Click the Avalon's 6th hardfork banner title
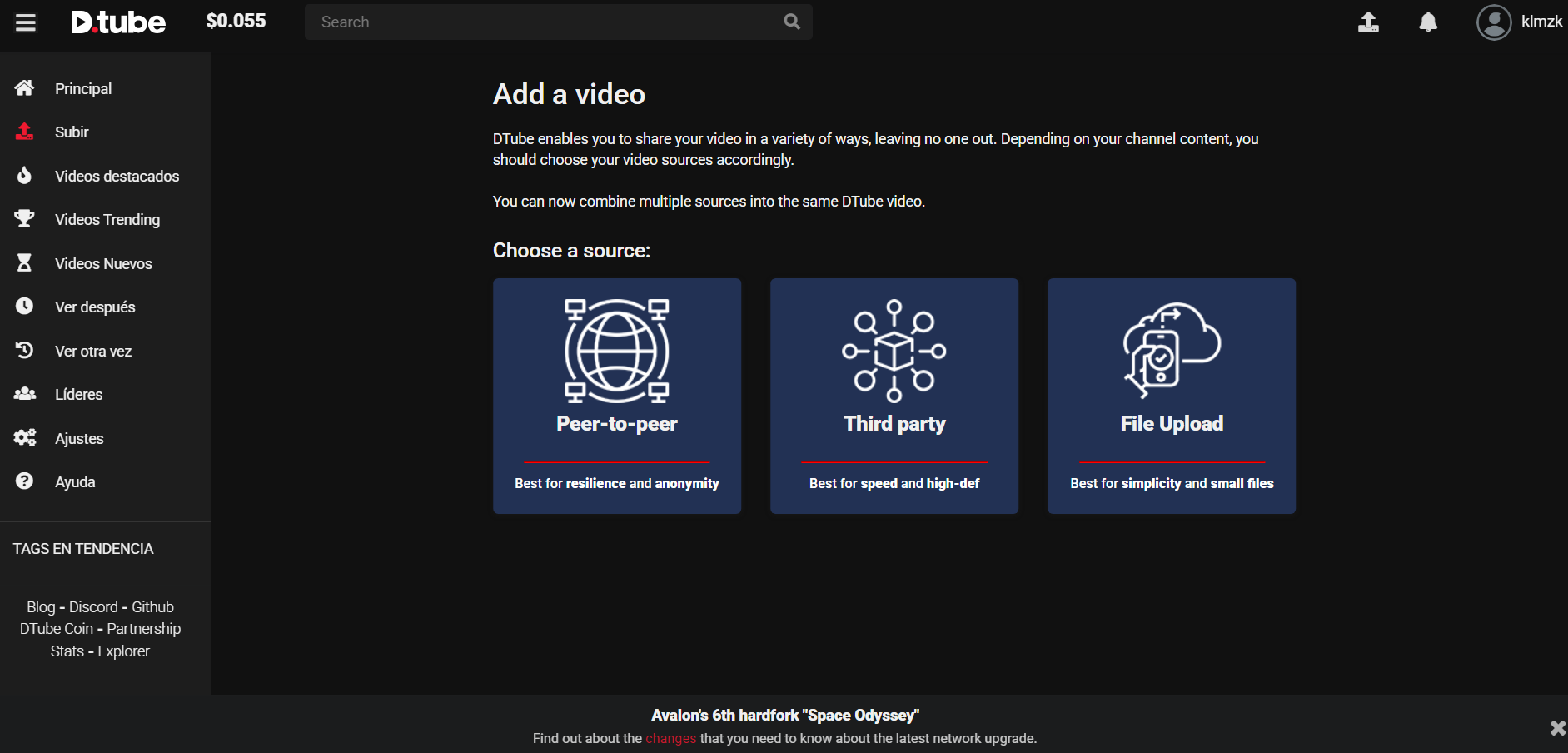Viewport: 1568px width, 753px height. [785, 716]
